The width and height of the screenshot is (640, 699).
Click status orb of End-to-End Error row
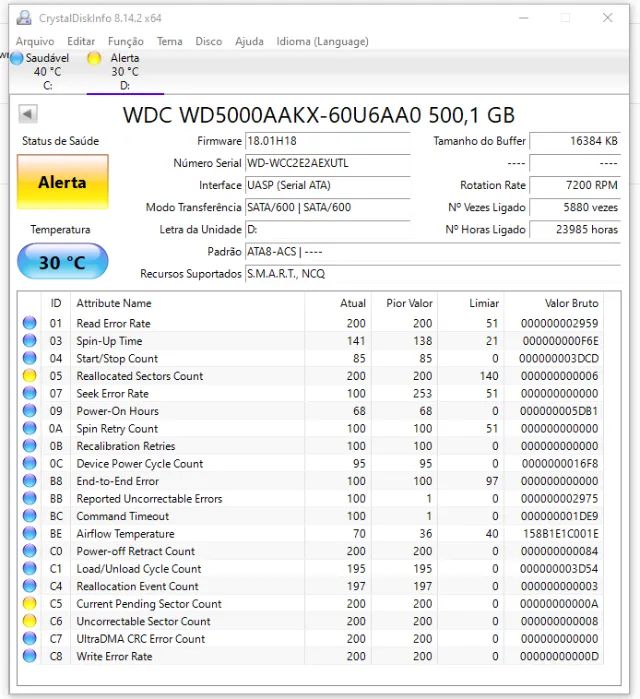[x=29, y=481]
